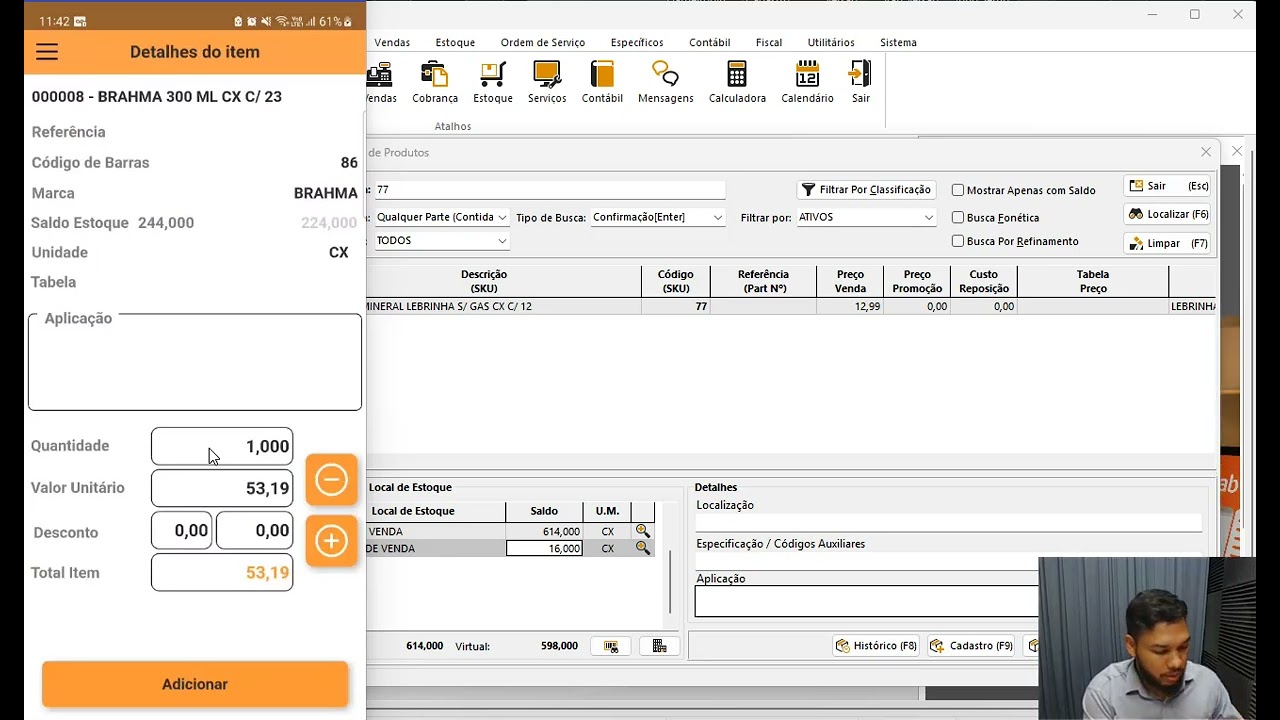Enable Mostrar Apenas com Saldo

click(958, 190)
